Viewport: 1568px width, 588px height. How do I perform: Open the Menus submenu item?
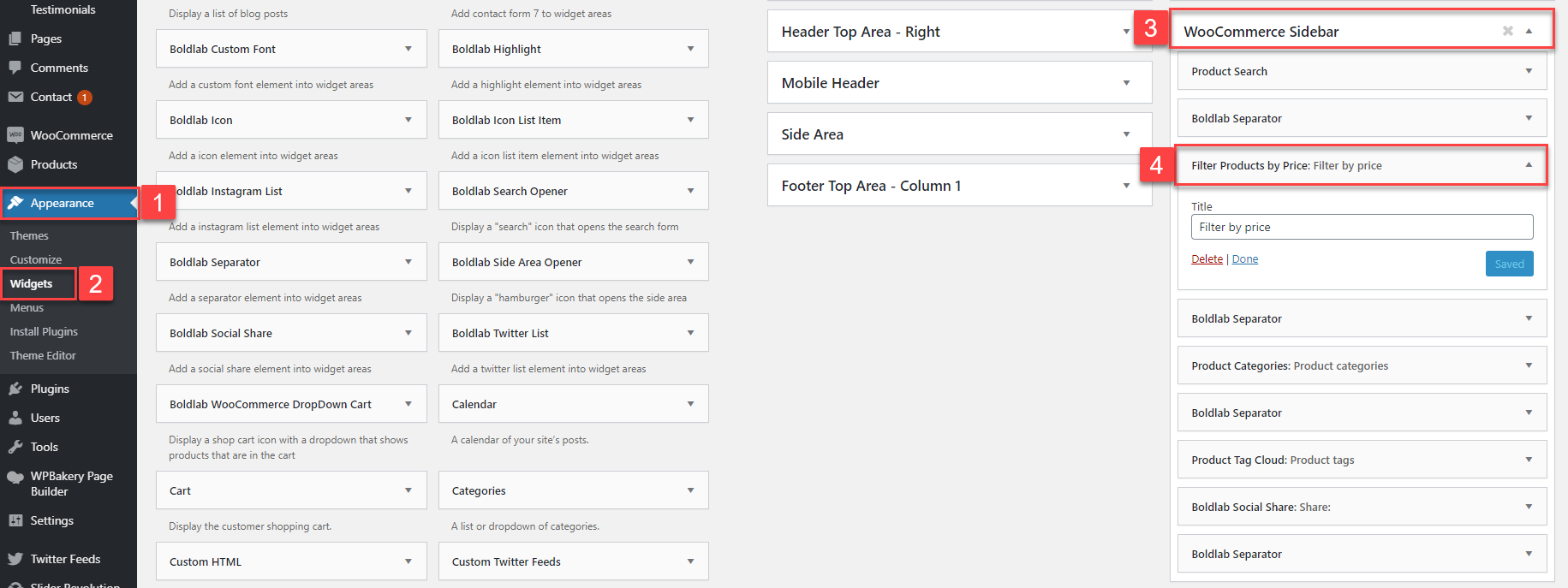(27, 307)
